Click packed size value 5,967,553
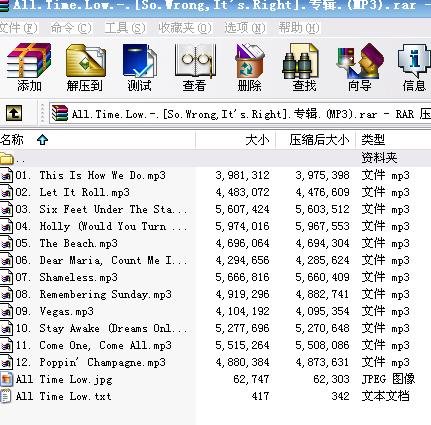 point(322,227)
